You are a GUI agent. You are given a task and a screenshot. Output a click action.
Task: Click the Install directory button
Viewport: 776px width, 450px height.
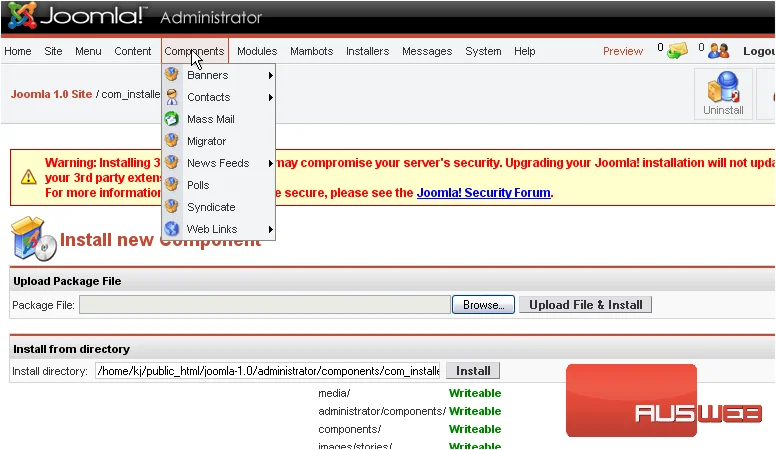473,371
